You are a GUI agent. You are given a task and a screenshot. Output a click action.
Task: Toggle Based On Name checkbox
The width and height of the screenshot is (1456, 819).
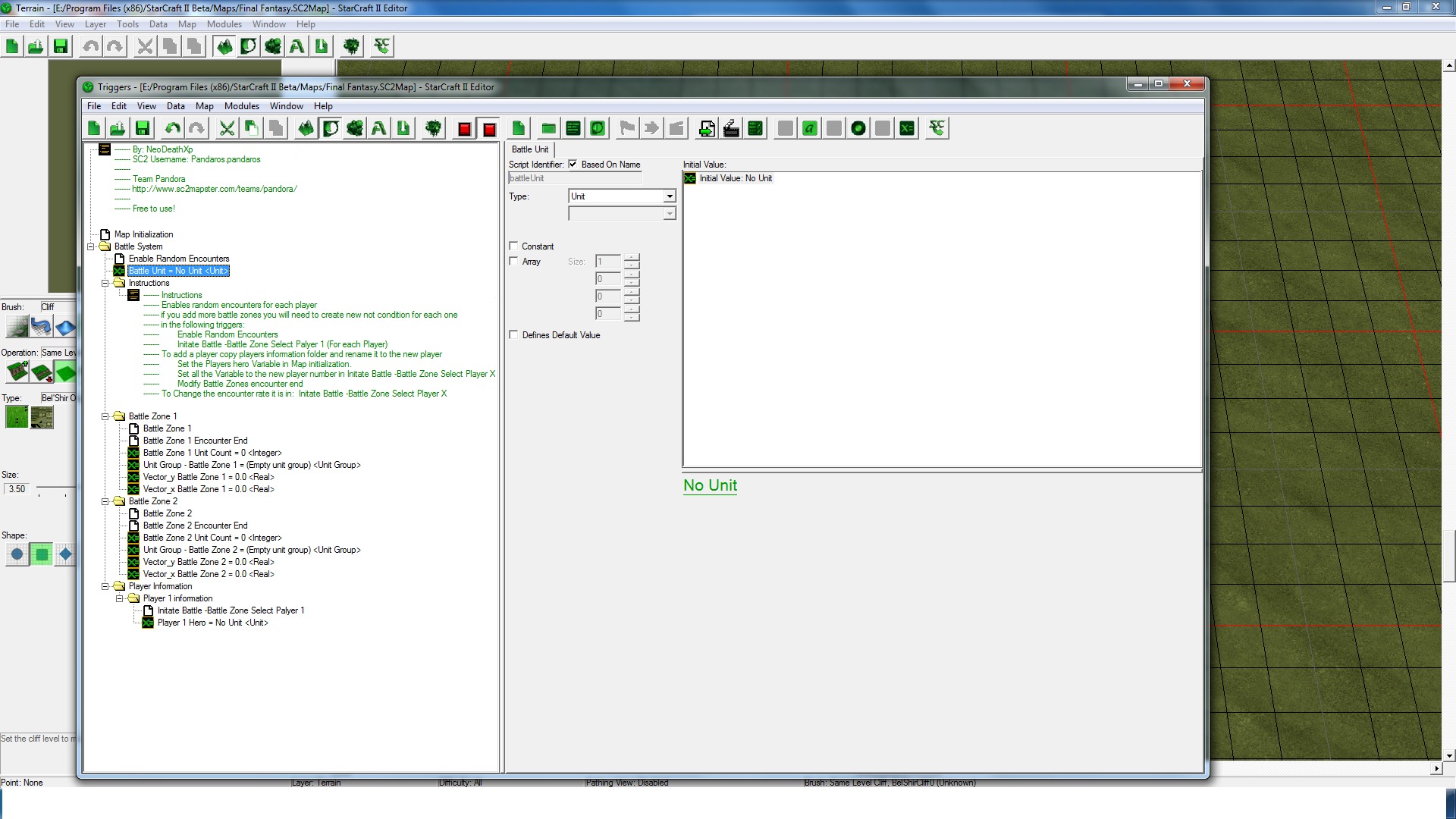573,164
